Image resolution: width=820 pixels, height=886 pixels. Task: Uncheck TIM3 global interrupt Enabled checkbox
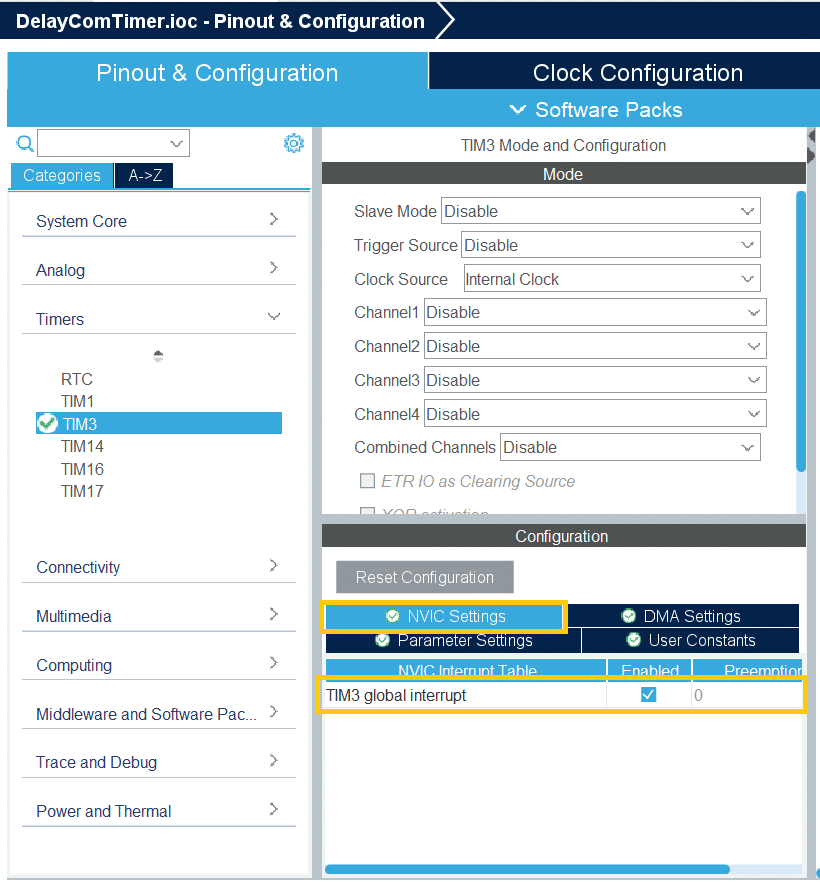pos(648,695)
